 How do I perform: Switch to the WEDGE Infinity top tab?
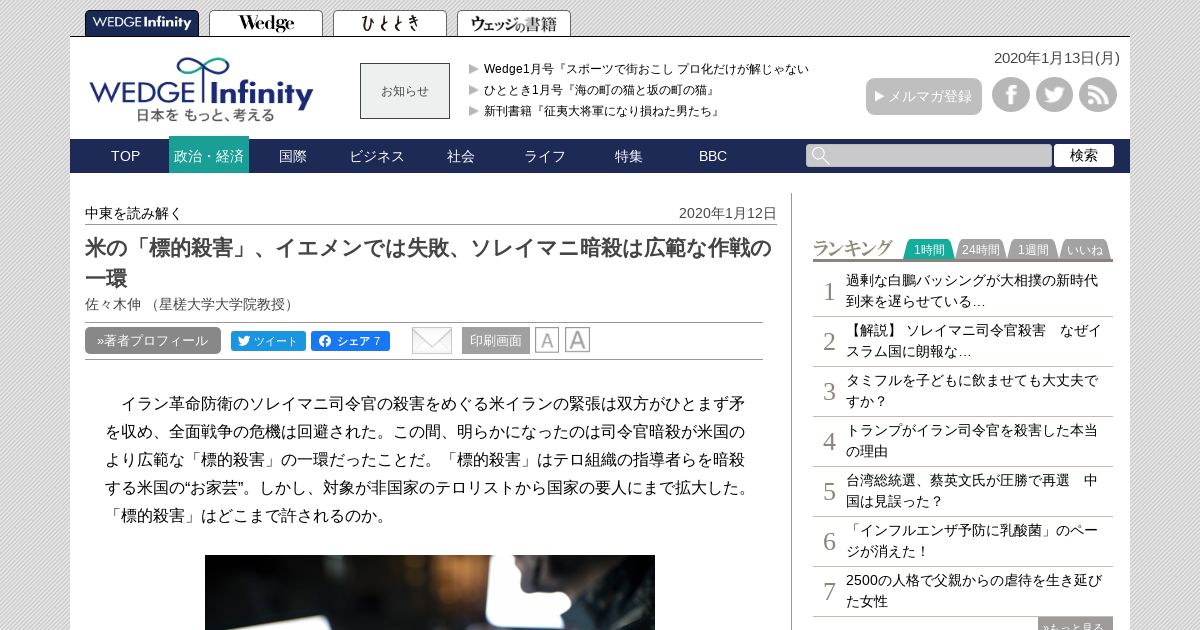[142, 23]
